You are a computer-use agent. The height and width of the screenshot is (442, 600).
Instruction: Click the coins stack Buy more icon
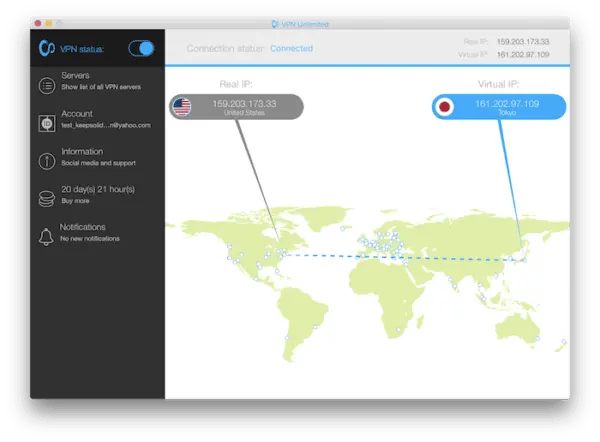click(47, 199)
